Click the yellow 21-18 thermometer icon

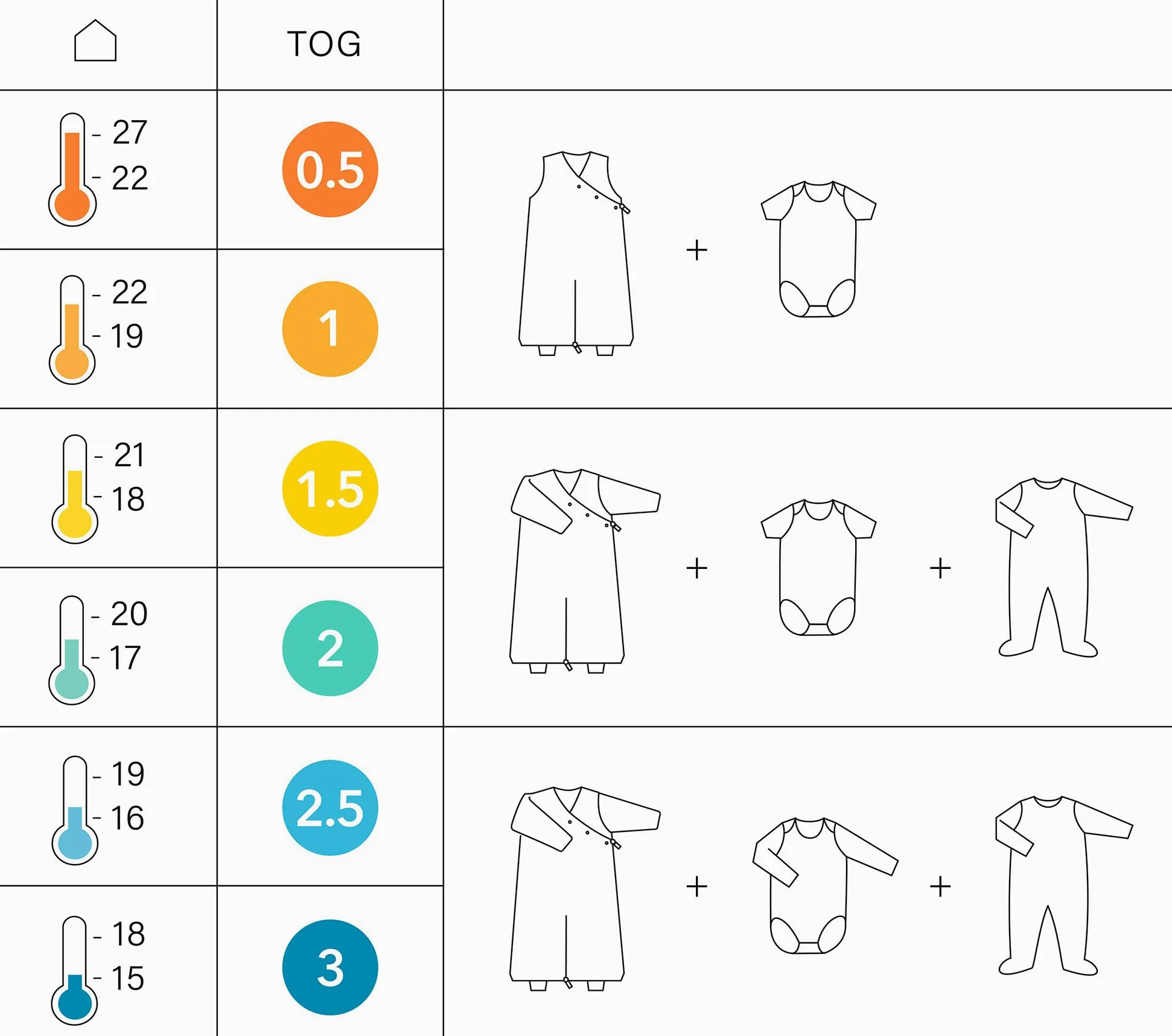(x=75, y=489)
